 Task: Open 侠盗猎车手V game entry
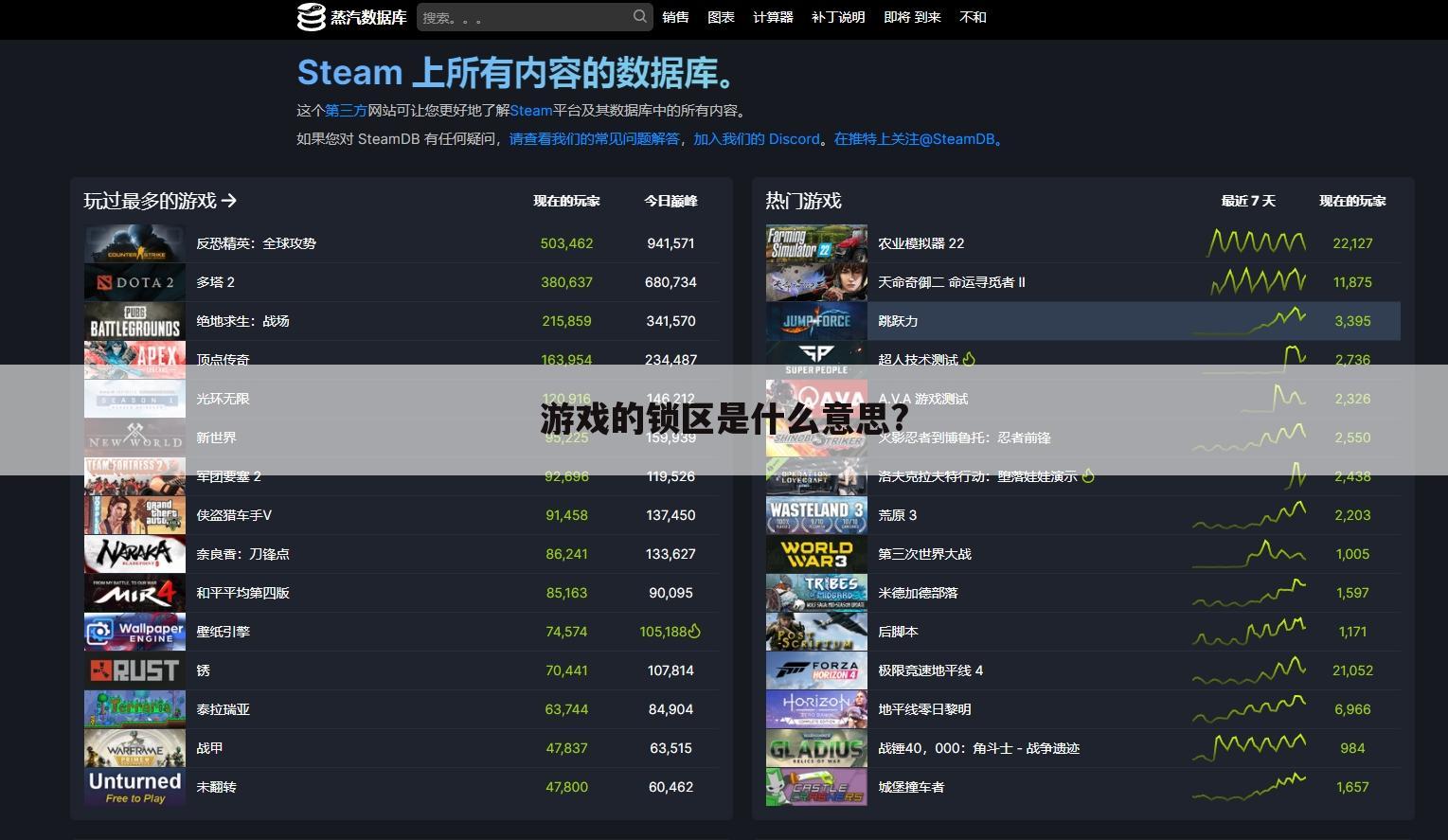click(234, 515)
